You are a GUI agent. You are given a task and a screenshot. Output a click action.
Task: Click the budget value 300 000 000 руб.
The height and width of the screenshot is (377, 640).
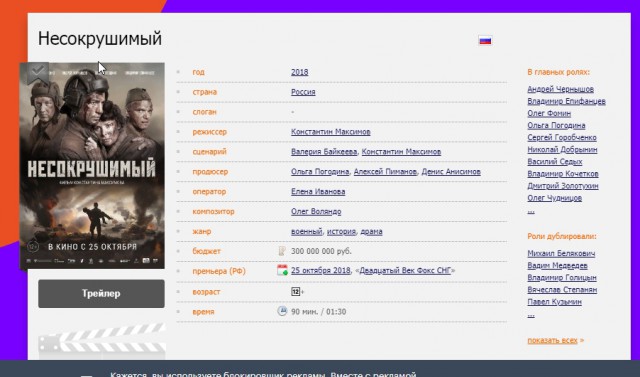coord(321,251)
